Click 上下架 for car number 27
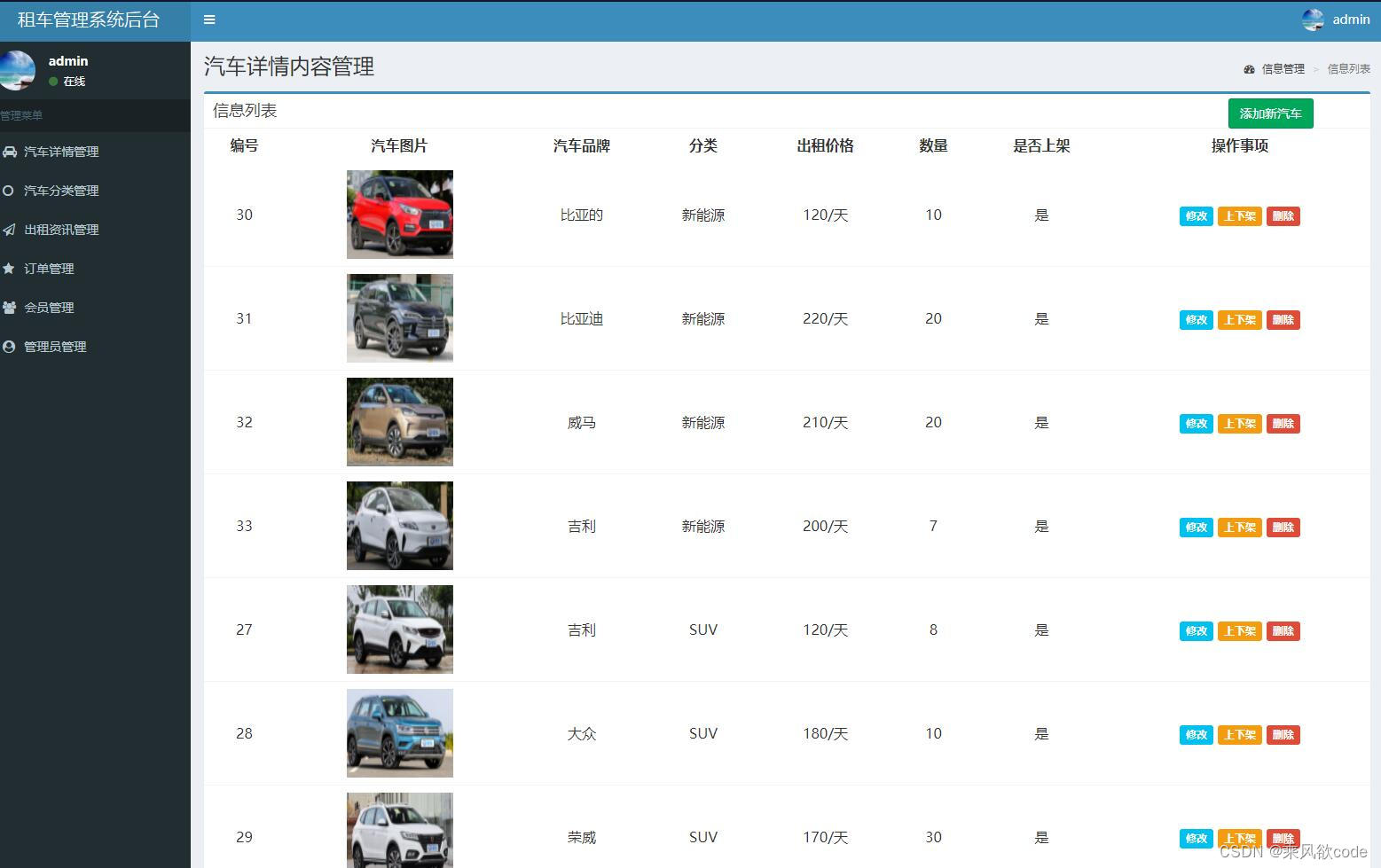This screenshot has height=868, width=1381. click(x=1239, y=631)
